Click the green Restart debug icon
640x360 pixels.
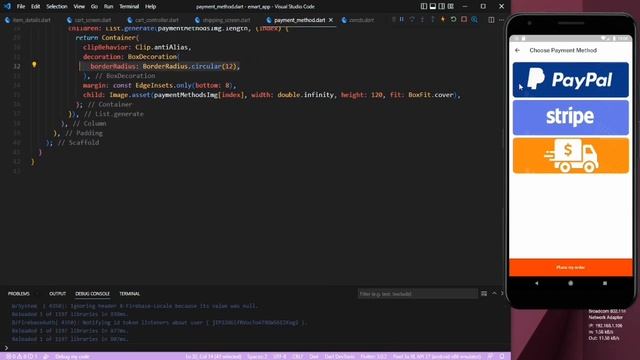[x=453, y=20]
